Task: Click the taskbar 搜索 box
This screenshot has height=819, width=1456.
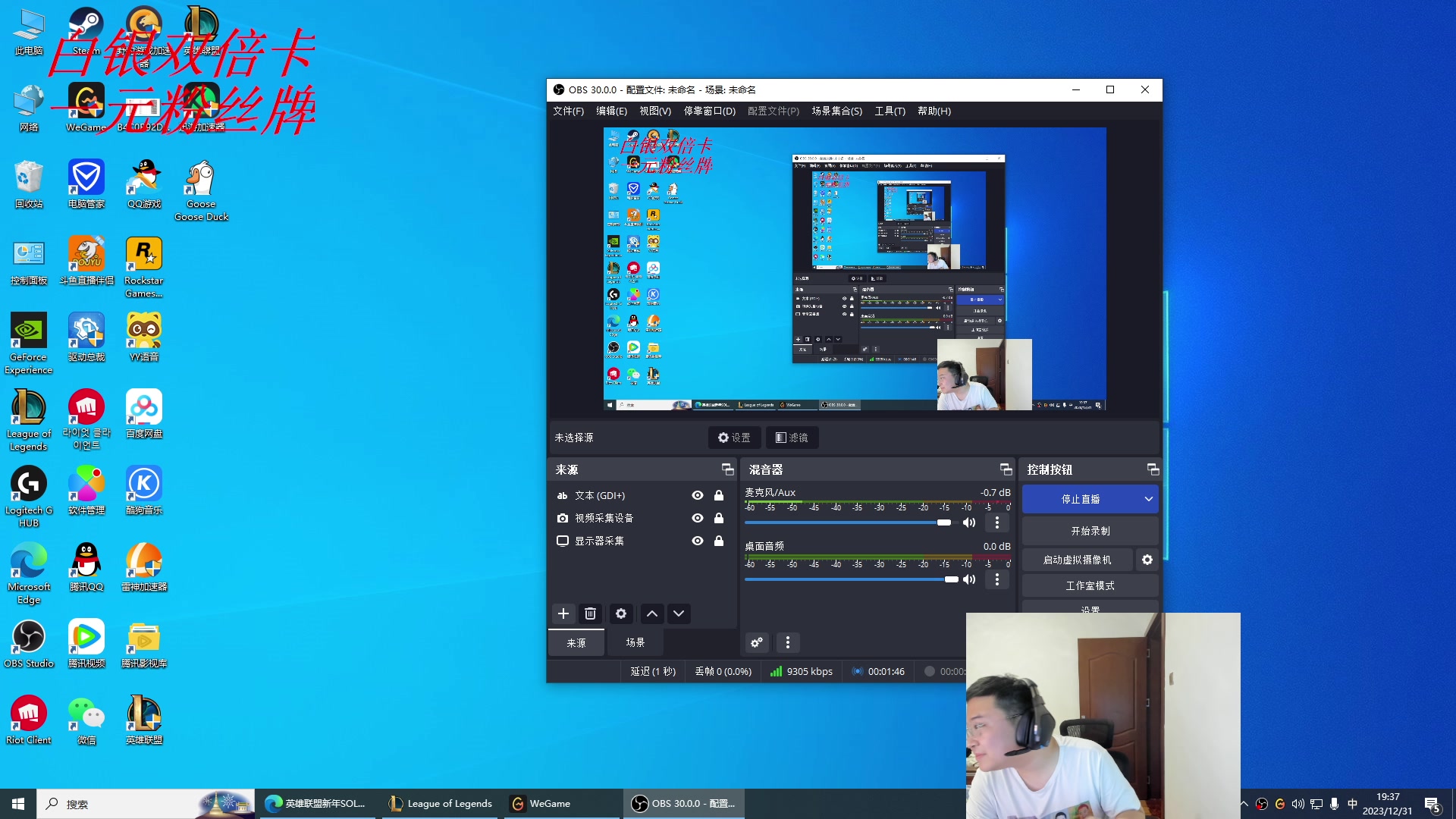Action: tap(146, 804)
